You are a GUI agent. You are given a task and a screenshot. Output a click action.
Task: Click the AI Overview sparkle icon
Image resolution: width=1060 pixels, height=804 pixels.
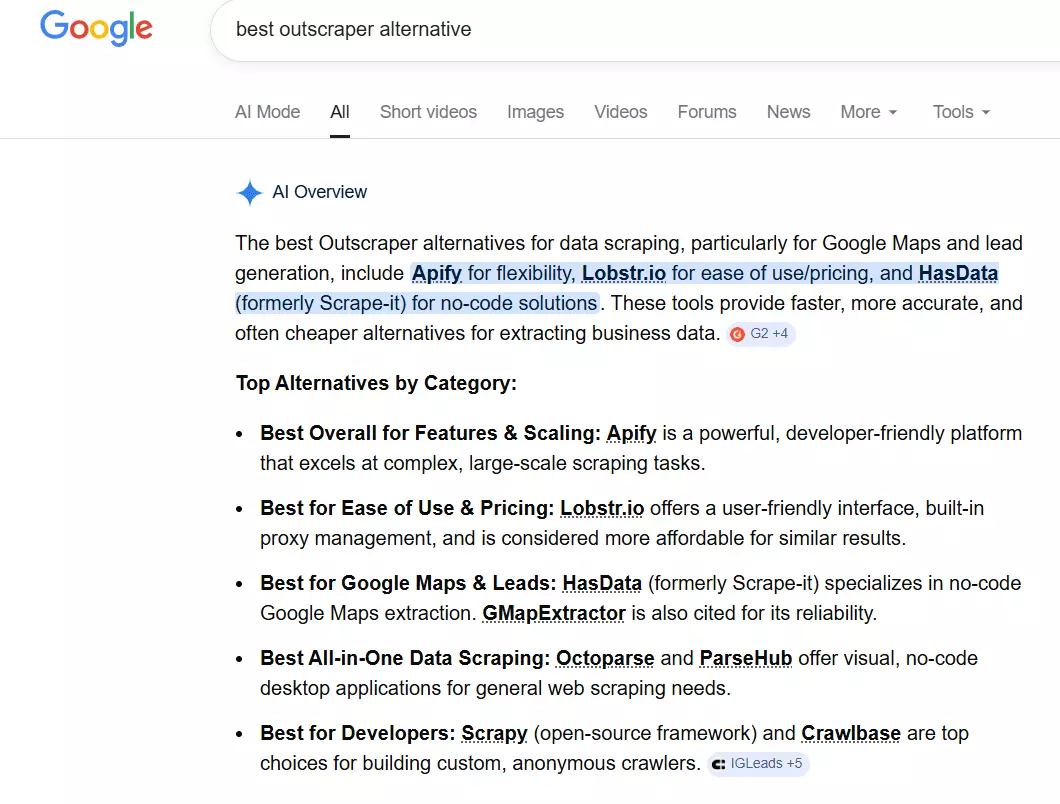coord(249,192)
